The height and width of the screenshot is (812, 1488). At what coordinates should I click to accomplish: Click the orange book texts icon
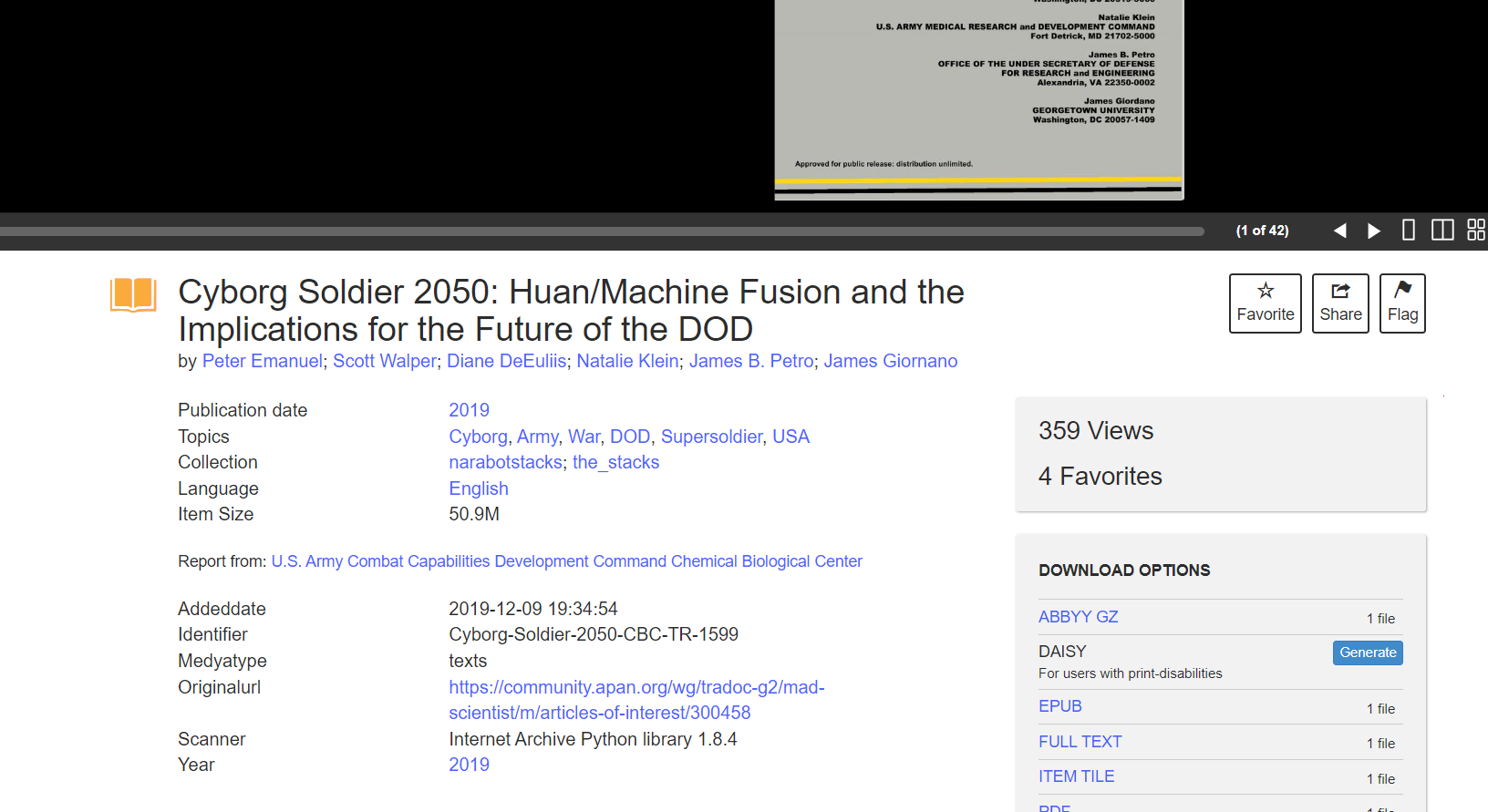(133, 294)
